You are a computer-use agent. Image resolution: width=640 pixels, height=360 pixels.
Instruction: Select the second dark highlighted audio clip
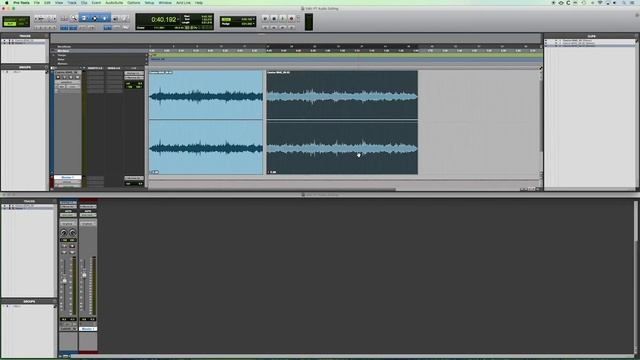click(x=342, y=122)
